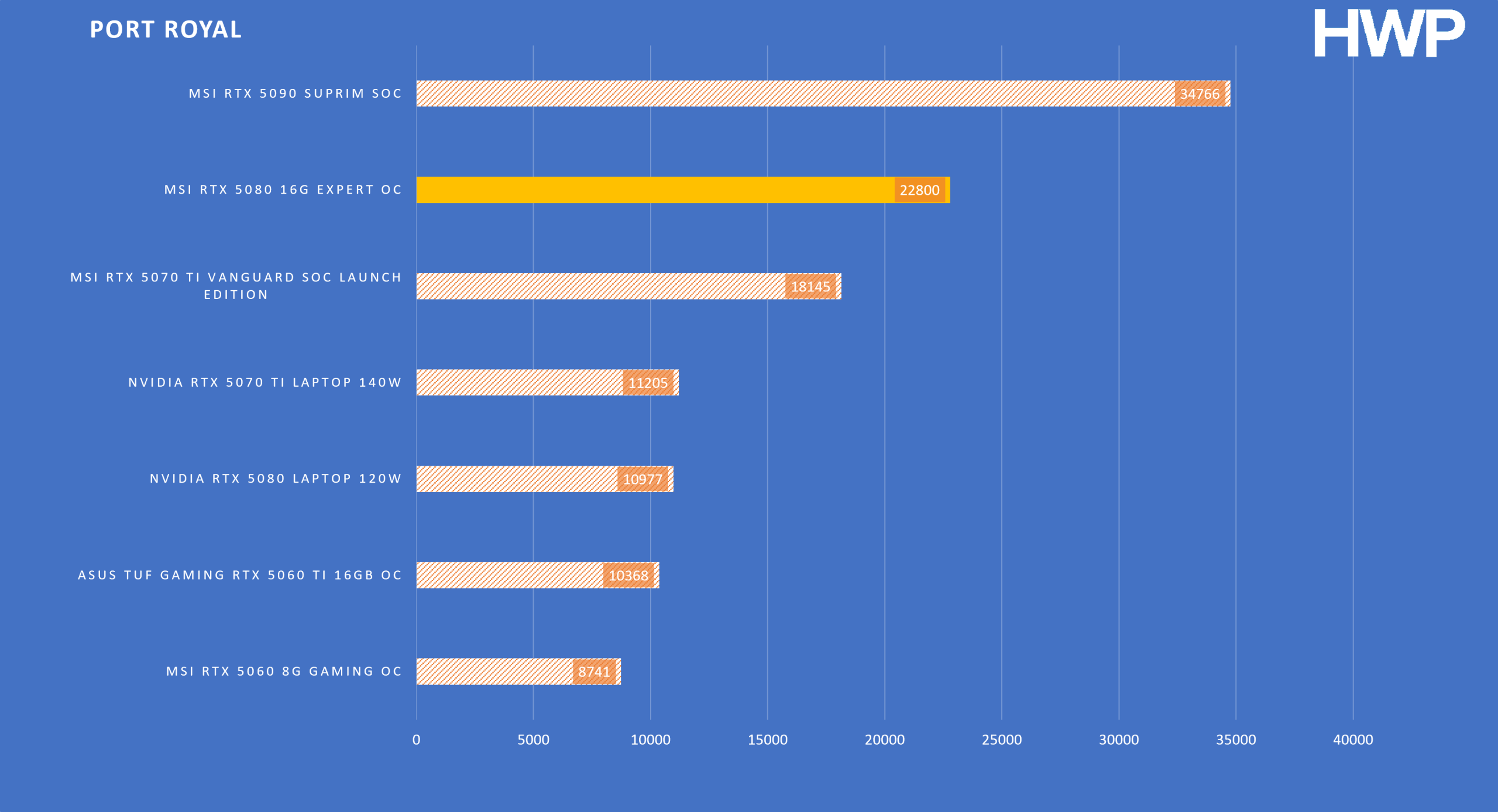Click the hatched RTX 5080 LAPTOP bar

[545, 479]
